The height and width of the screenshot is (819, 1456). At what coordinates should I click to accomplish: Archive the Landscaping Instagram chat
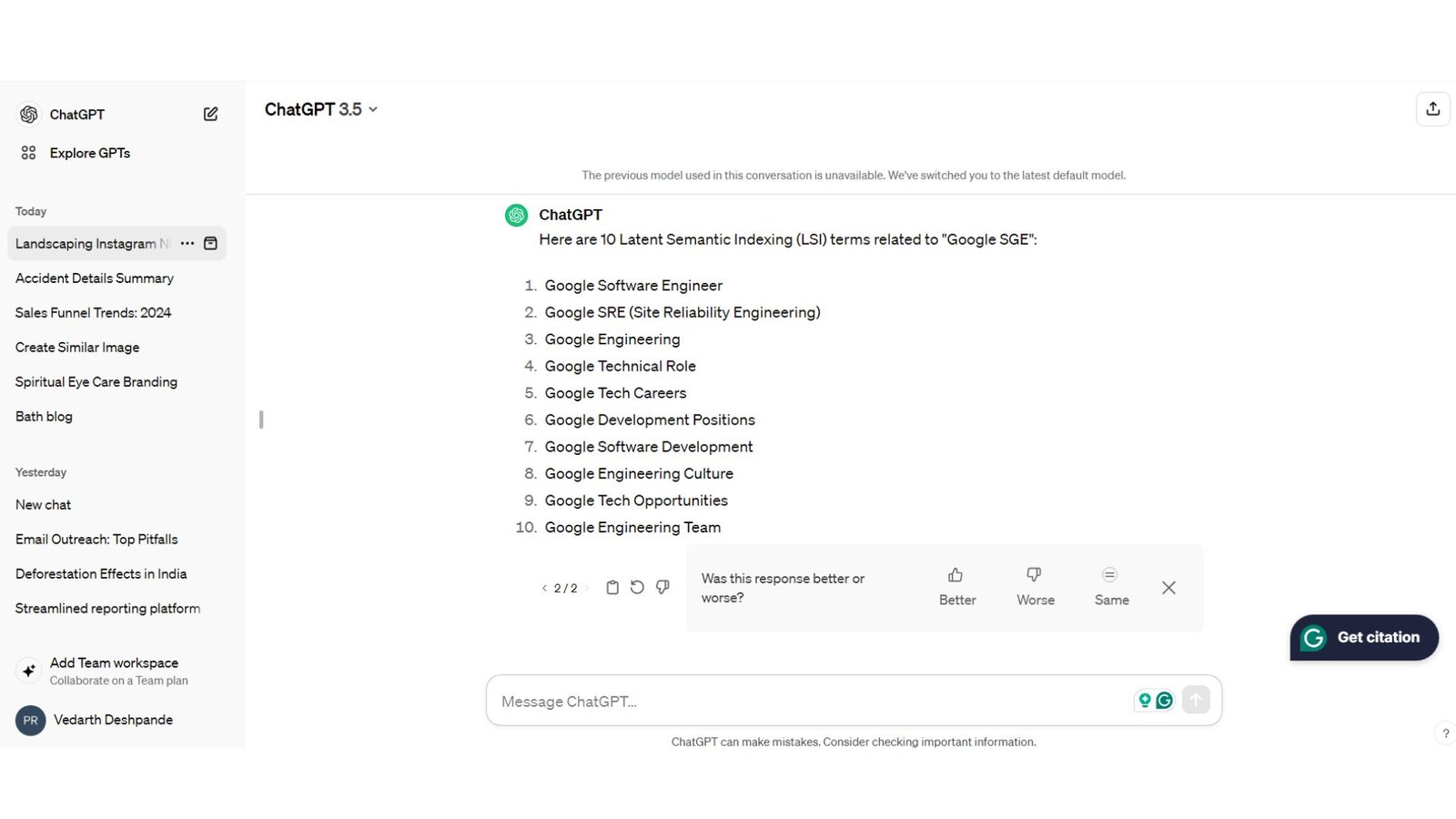210,243
